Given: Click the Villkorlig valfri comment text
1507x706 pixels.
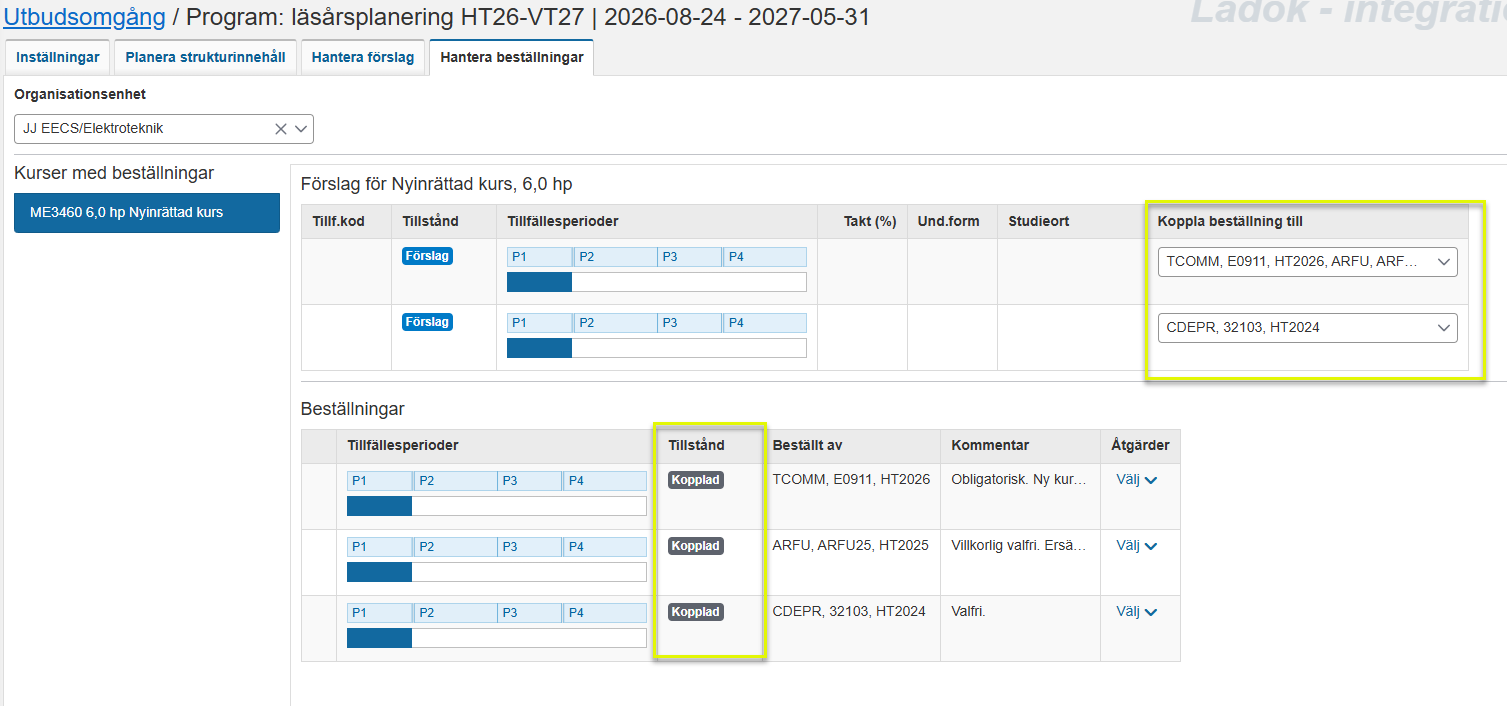Looking at the screenshot, I should coord(1018,546).
